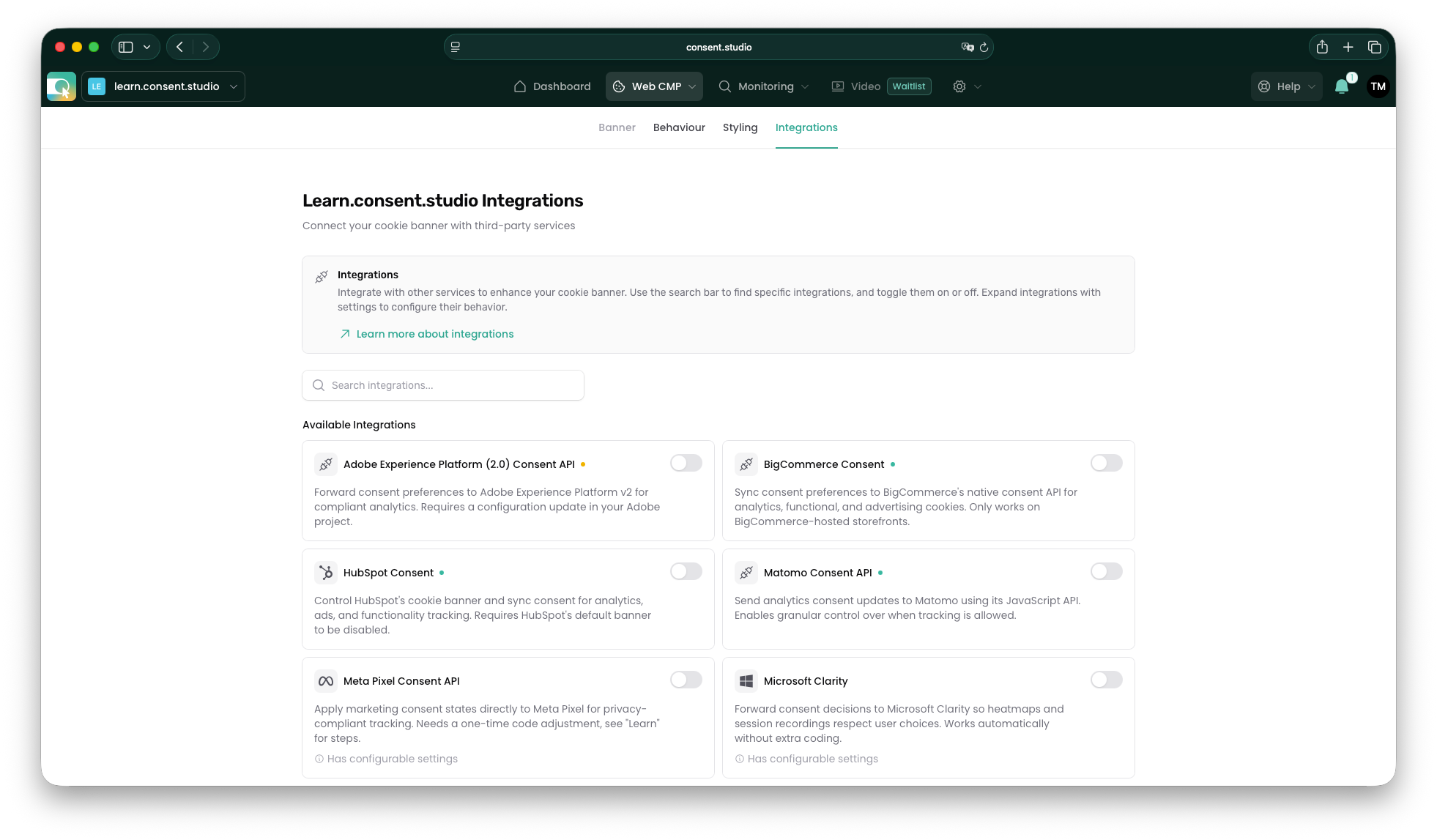
Task: Switch on the Microsoft Clarity toggle
Action: (1107, 680)
